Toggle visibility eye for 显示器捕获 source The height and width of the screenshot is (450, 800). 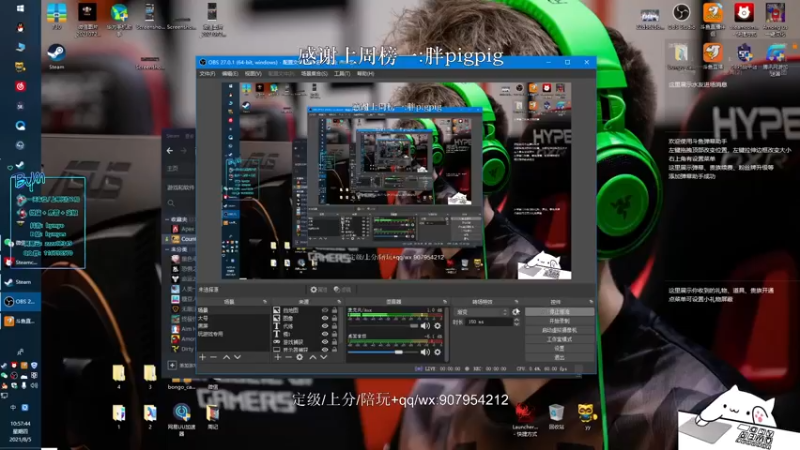324,349
